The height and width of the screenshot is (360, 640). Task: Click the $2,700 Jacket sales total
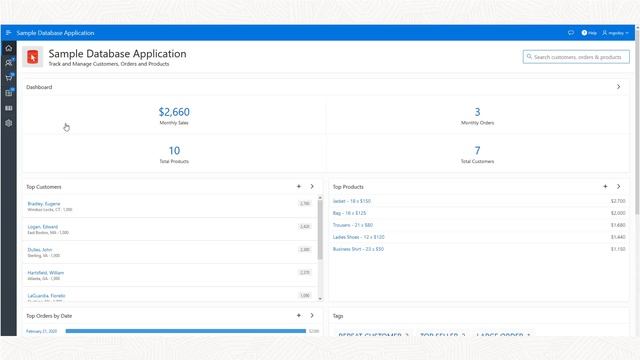tap(618, 201)
